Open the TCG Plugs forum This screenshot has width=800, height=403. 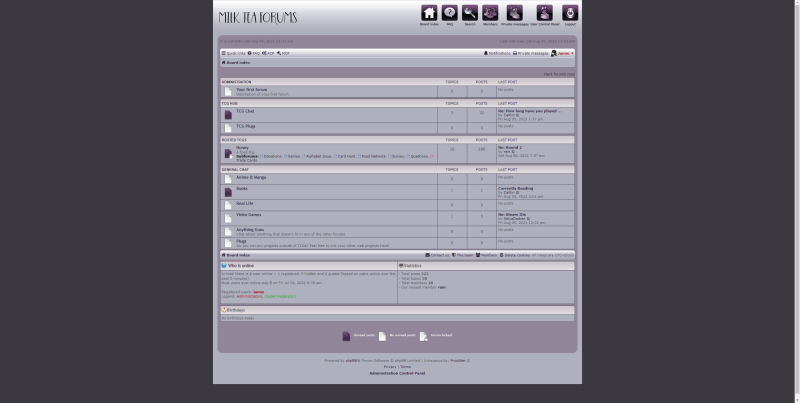[245, 126]
